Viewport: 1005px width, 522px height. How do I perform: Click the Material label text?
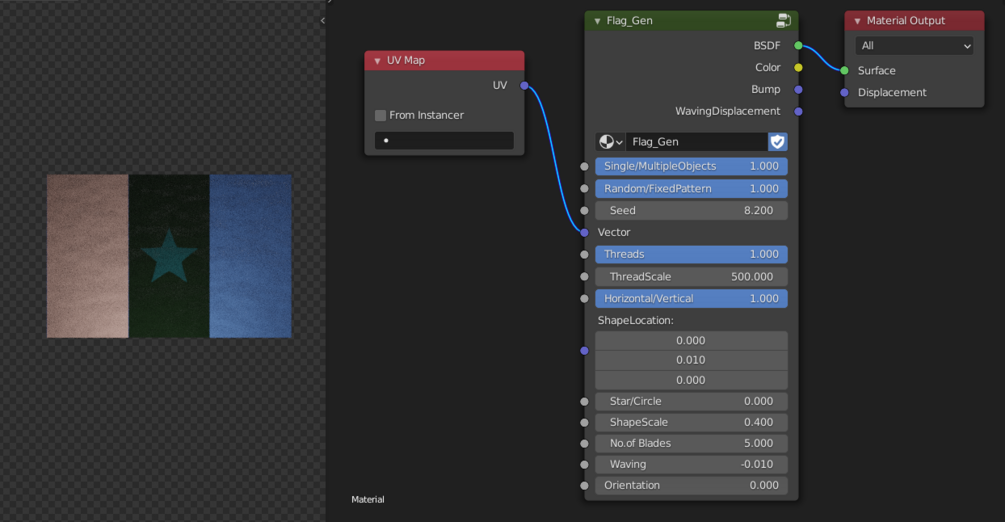pos(368,500)
